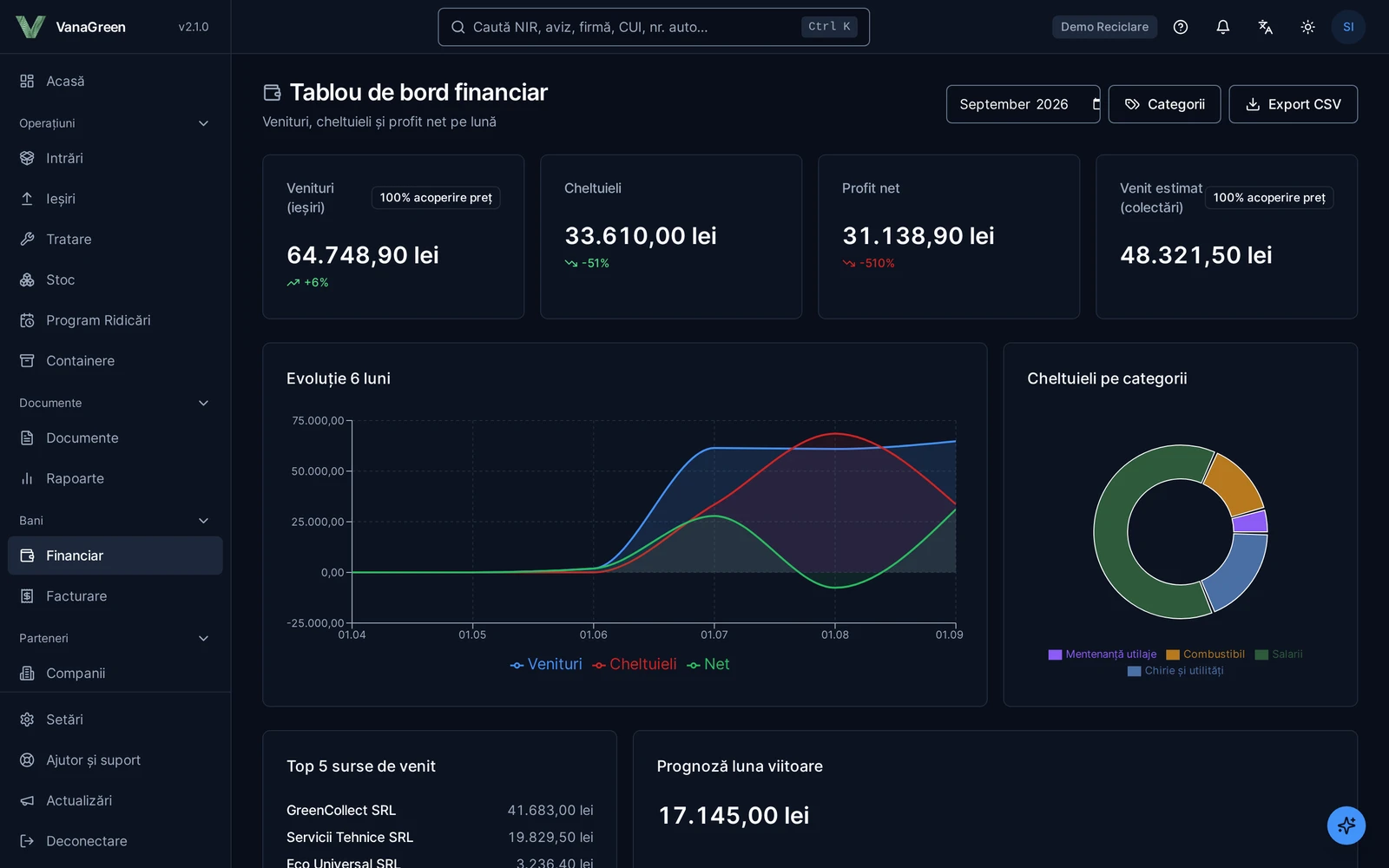Click Deconectare to log out

click(115, 841)
